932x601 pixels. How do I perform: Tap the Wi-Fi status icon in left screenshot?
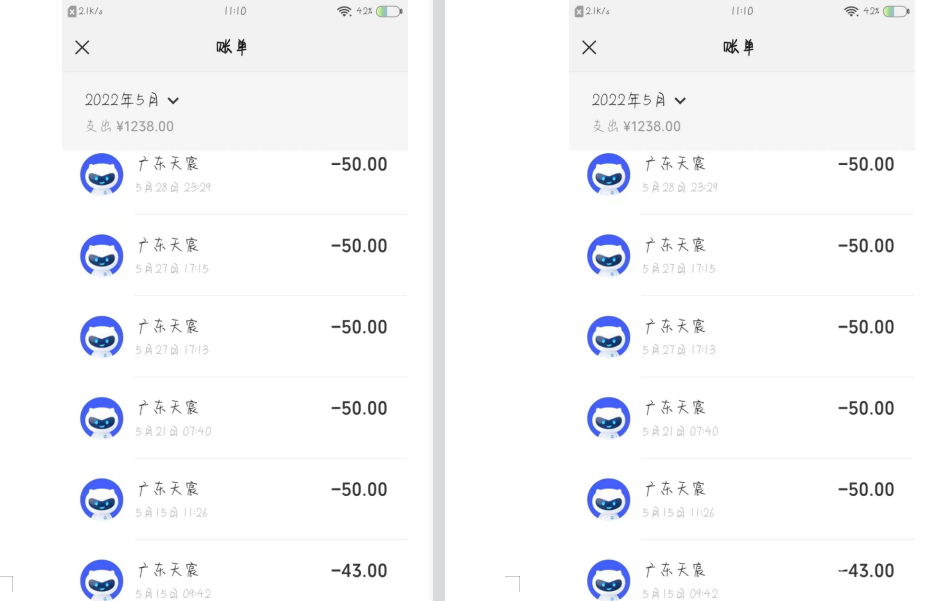[x=344, y=11]
